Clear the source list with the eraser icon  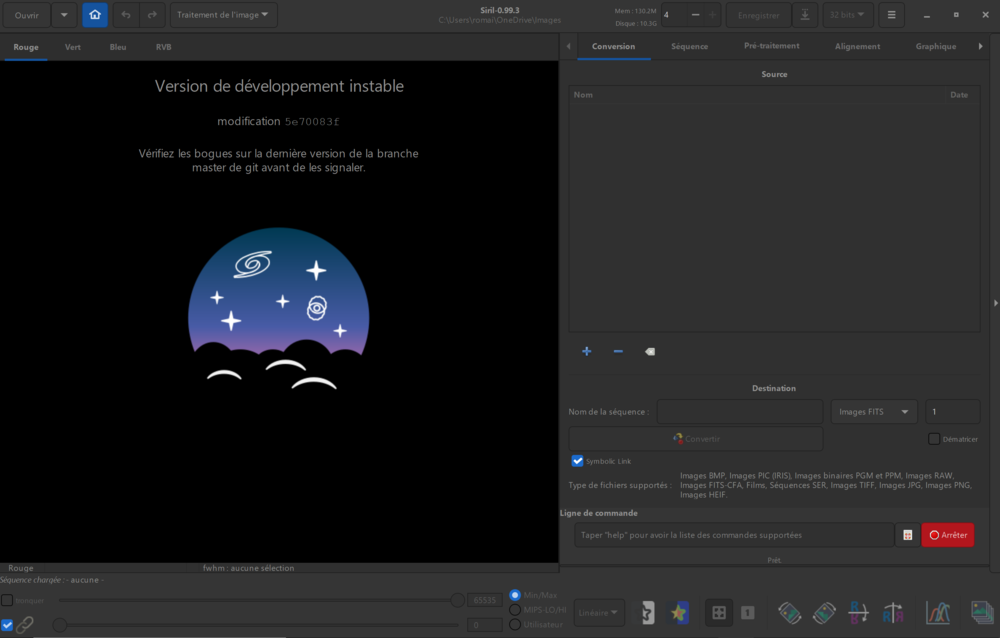point(649,352)
